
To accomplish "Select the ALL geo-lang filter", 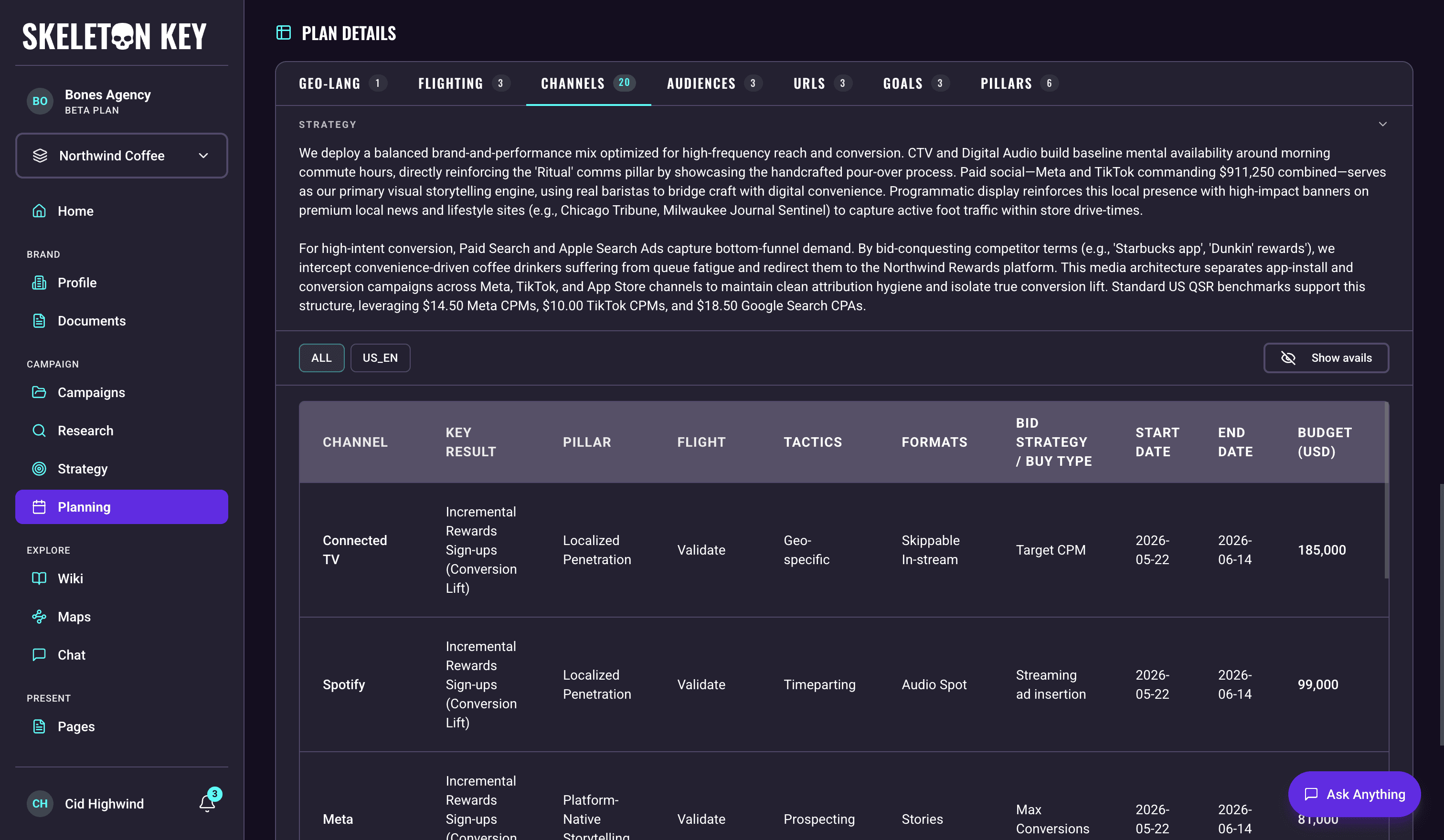I will 321,358.
